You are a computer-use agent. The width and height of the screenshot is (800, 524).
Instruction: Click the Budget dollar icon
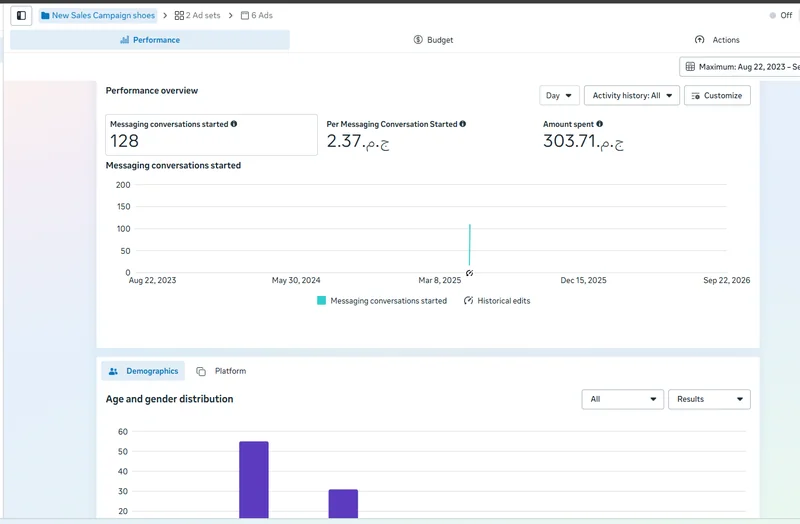click(x=418, y=40)
